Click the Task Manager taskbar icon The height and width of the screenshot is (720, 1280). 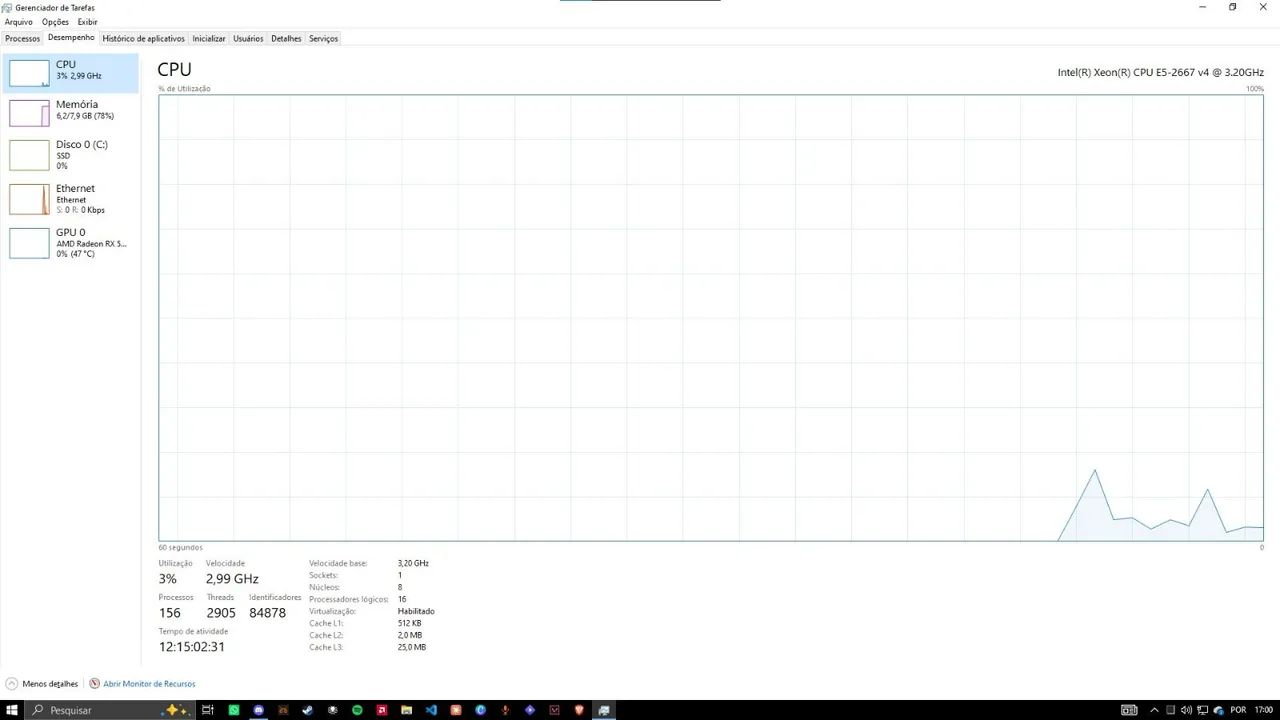click(x=604, y=710)
